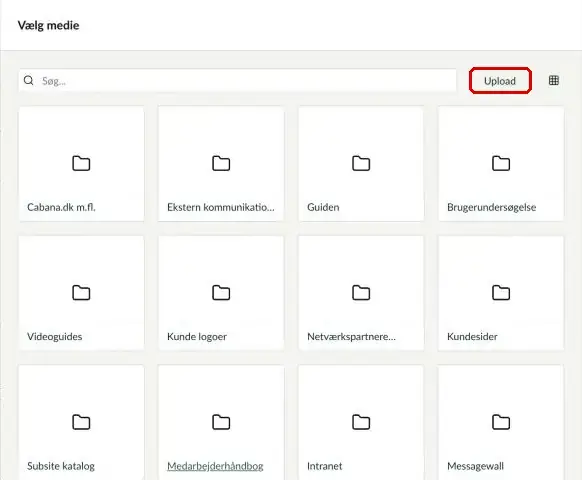Screen dimensions: 582x480
Task: Select the Intranet folder name
Action: [x=324, y=466]
